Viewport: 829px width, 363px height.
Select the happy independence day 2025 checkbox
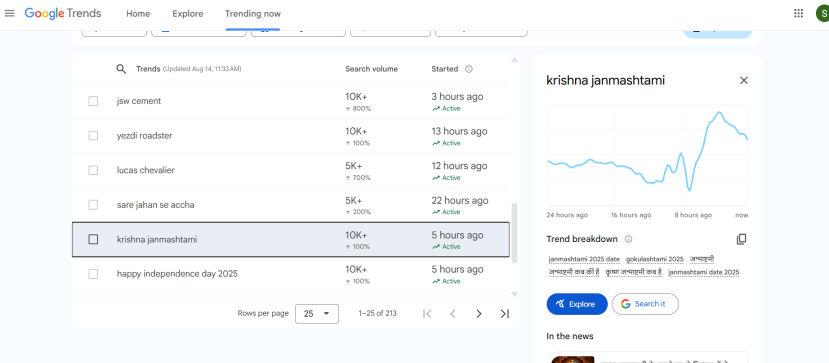pyautogui.click(x=93, y=274)
